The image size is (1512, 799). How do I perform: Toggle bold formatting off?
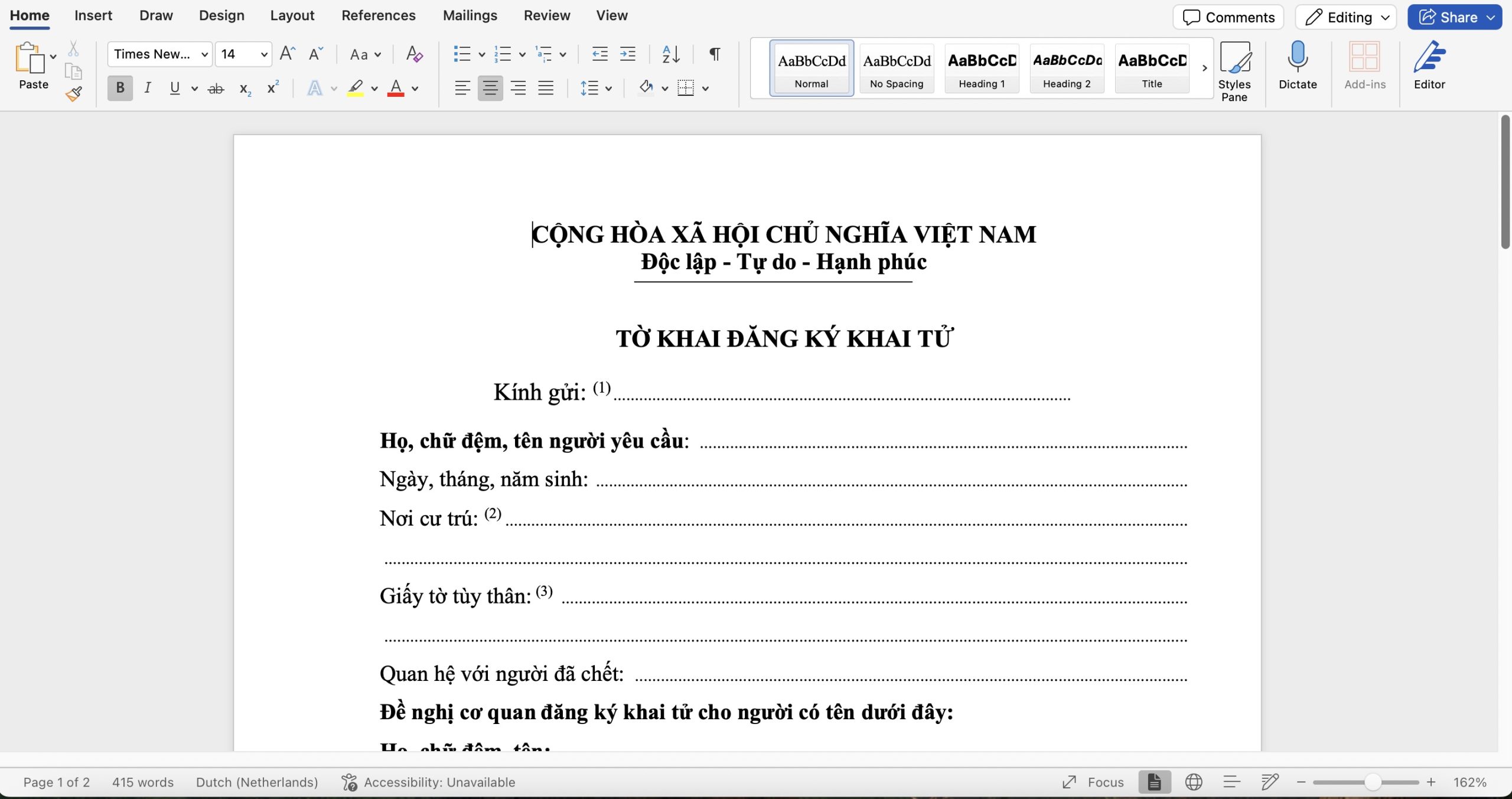click(119, 87)
